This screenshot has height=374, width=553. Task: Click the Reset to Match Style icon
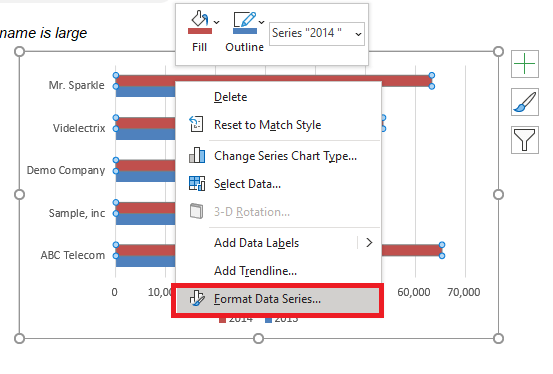[196, 124]
